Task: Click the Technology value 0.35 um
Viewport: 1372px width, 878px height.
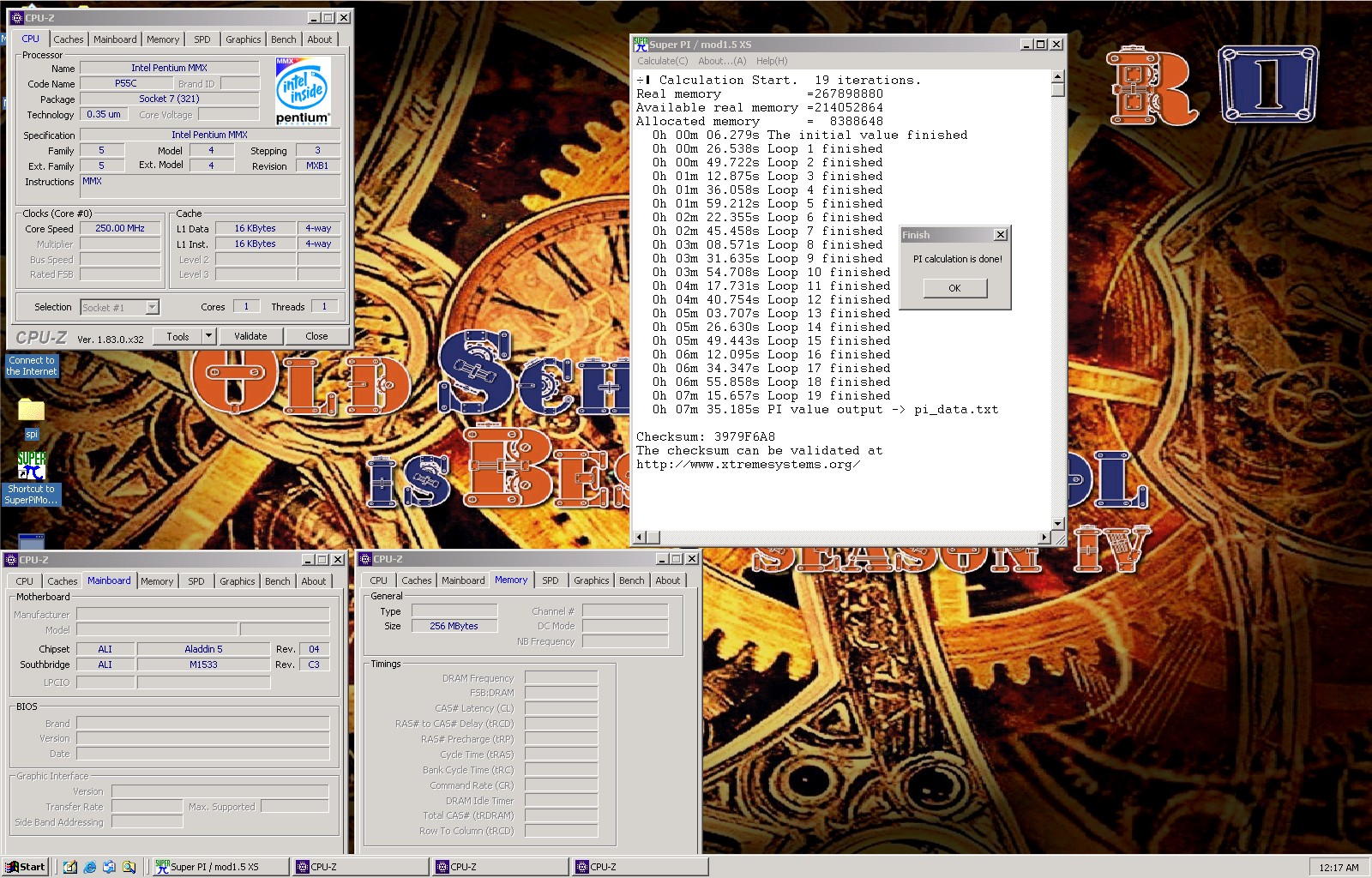Action: (x=104, y=115)
